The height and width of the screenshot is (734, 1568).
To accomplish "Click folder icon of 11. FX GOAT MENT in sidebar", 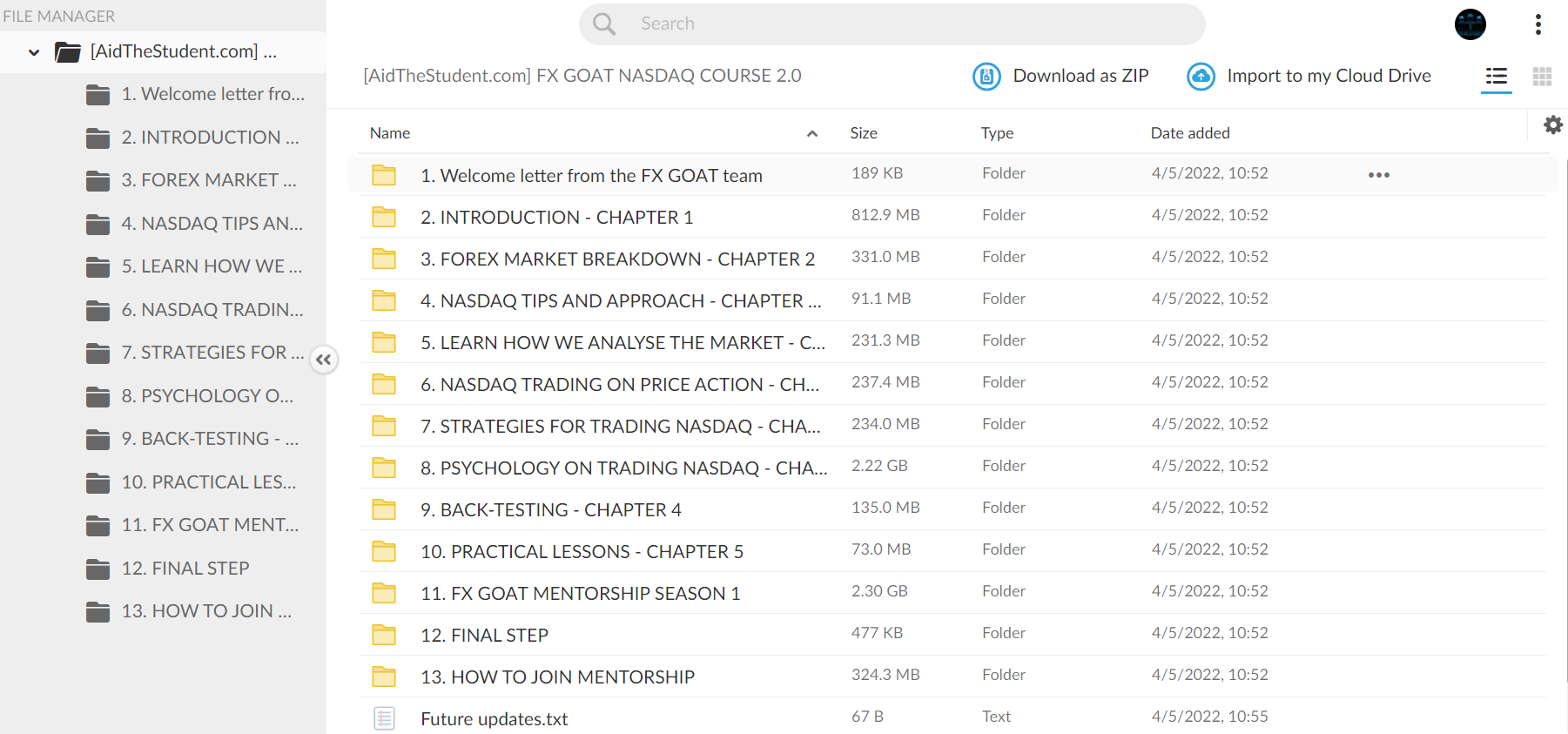I will pos(98,525).
